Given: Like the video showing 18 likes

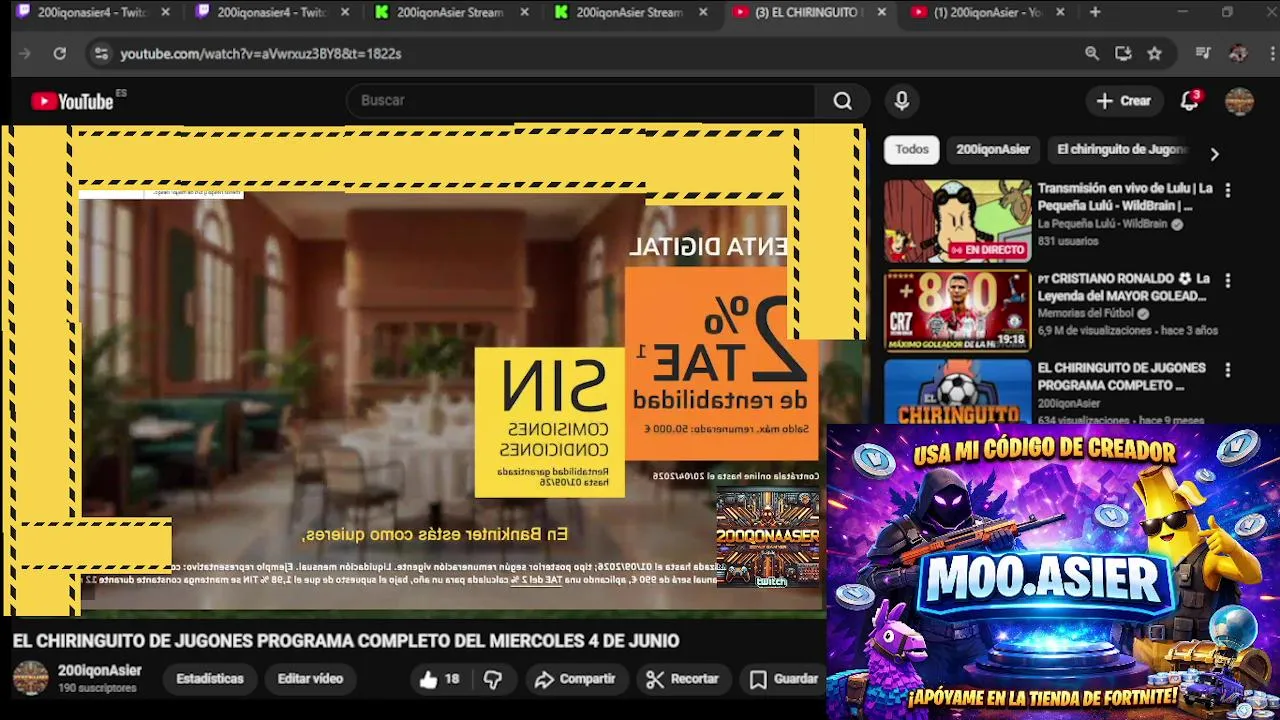Looking at the screenshot, I should (x=439, y=679).
